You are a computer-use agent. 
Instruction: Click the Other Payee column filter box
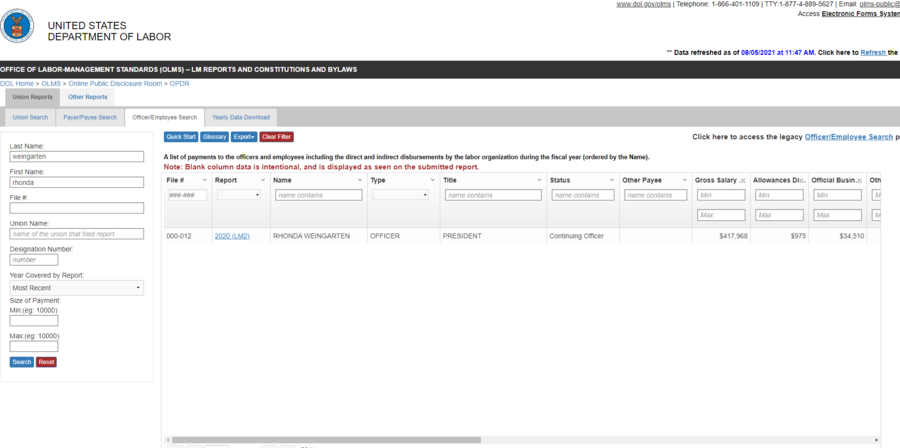pyautogui.click(x=655, y=195)
